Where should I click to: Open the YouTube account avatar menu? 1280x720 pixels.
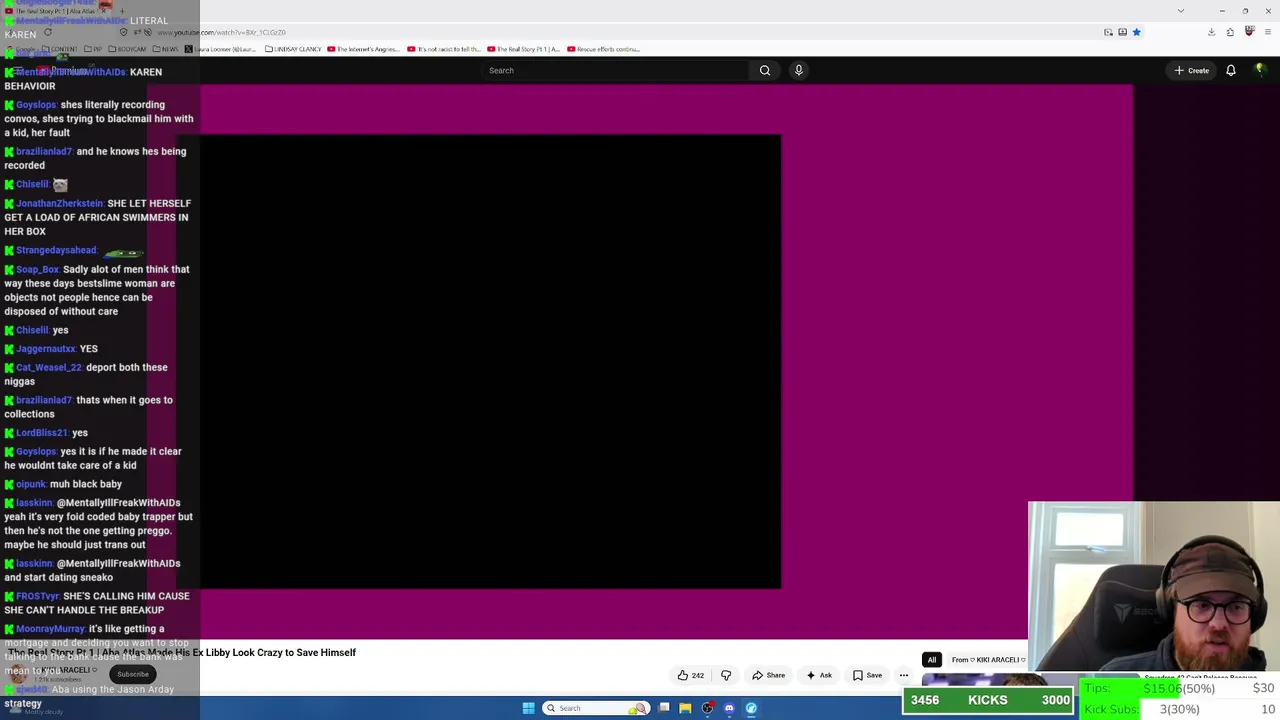1261,70
